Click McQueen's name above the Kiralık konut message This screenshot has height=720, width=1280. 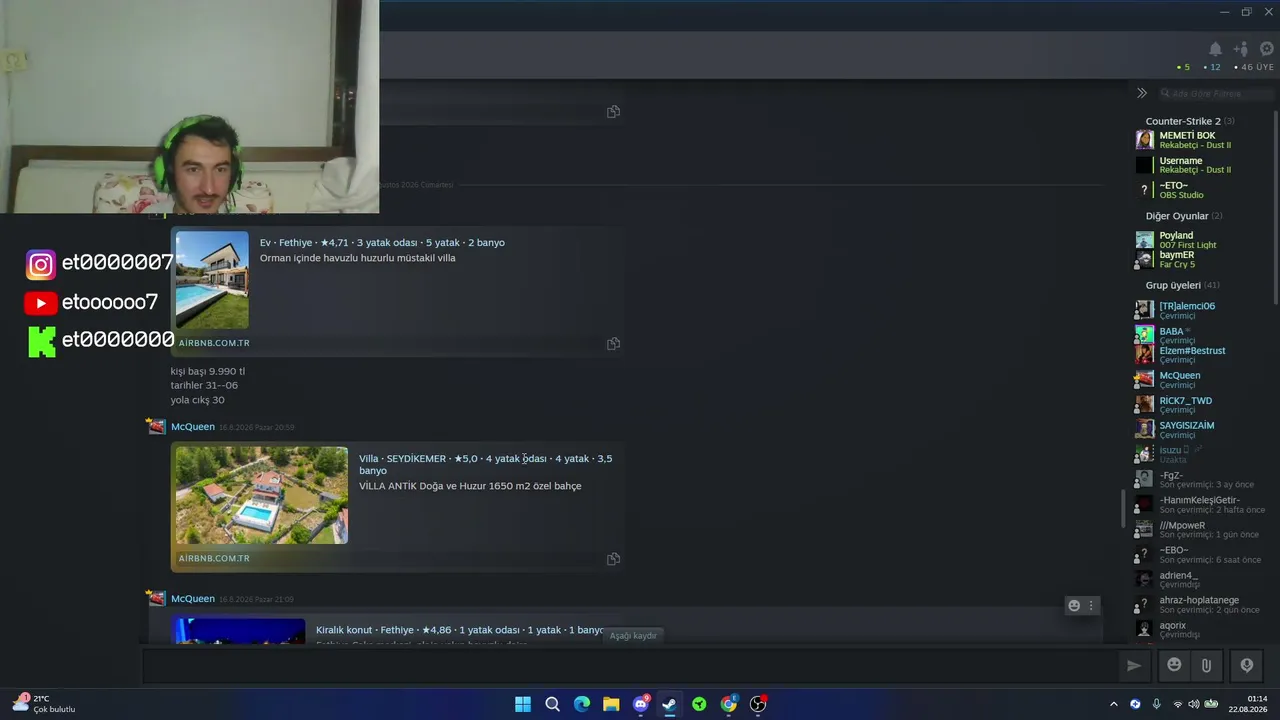[193, 599]
